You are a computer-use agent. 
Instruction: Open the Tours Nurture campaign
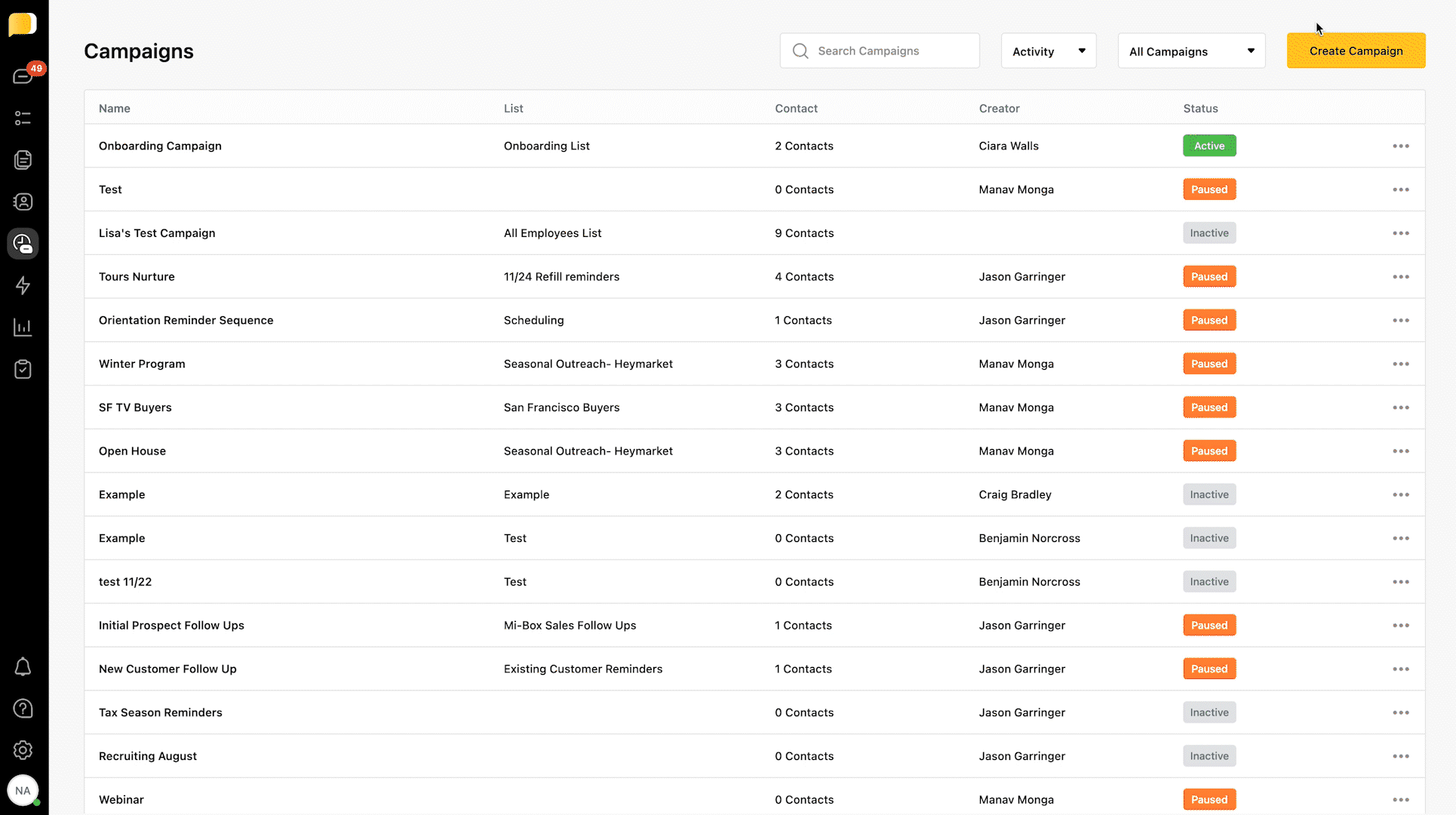point(137,277)
